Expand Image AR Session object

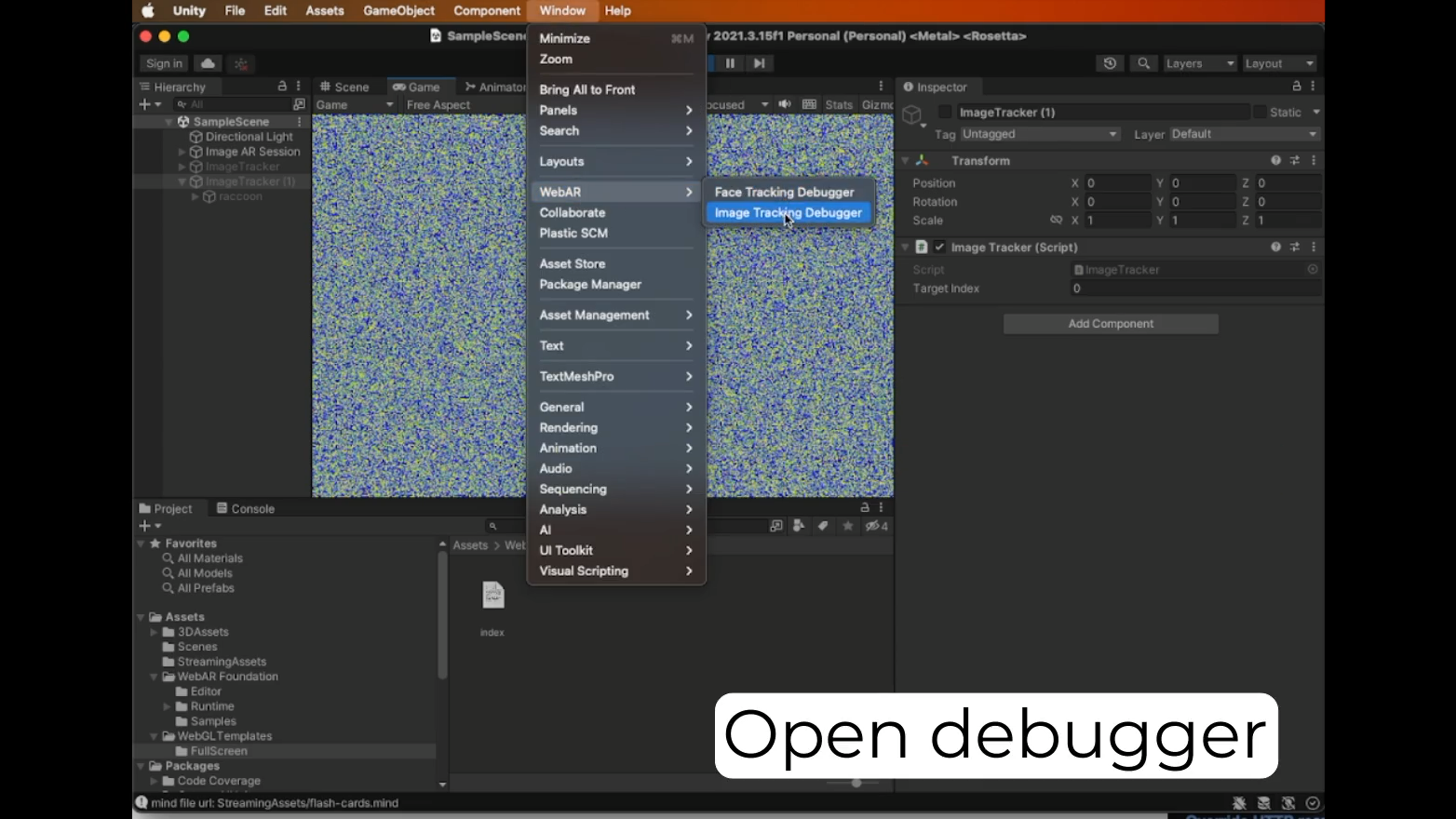pyautogui.click(x=182, y=152)
